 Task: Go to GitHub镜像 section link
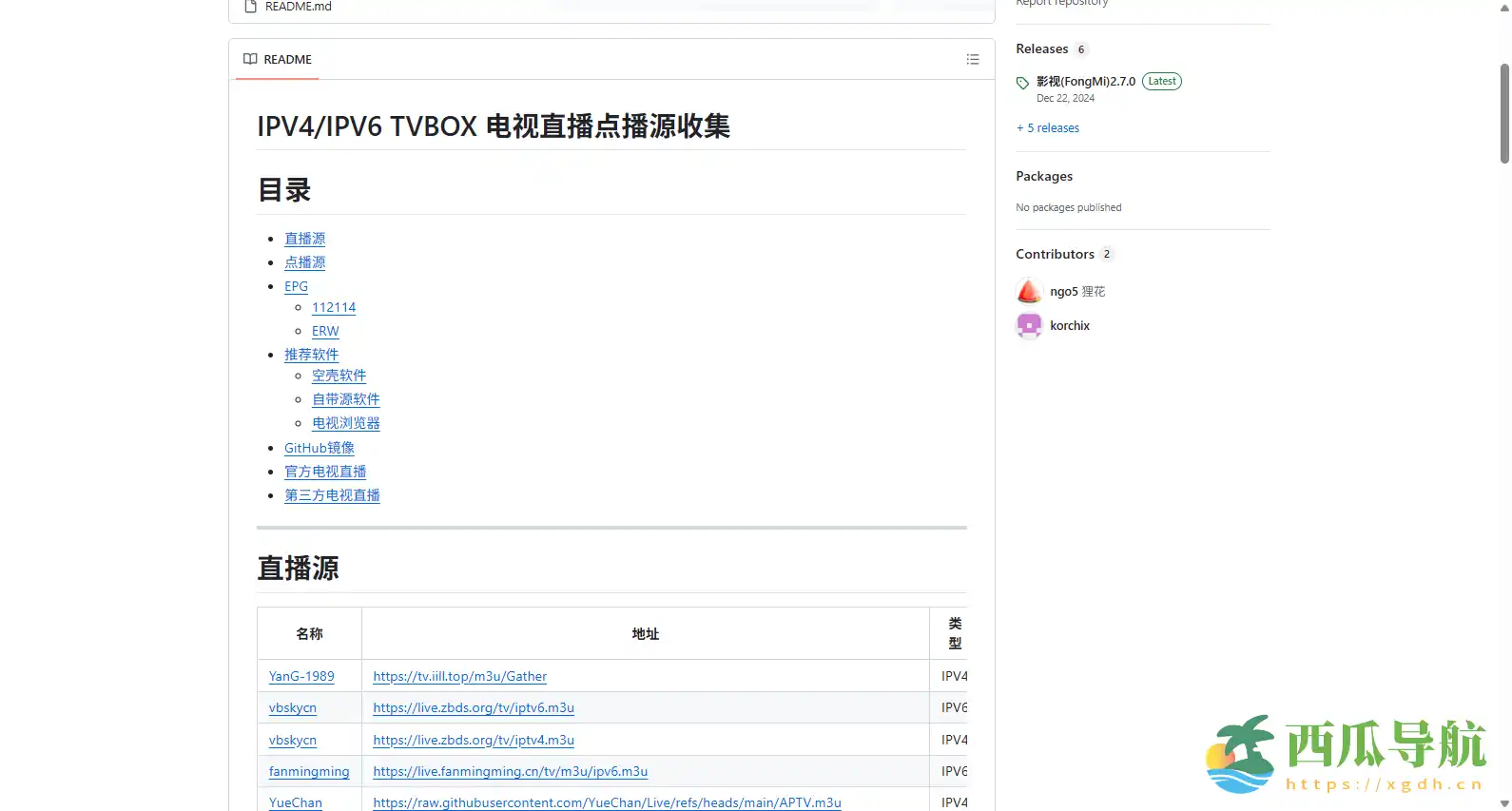point(319,448)
